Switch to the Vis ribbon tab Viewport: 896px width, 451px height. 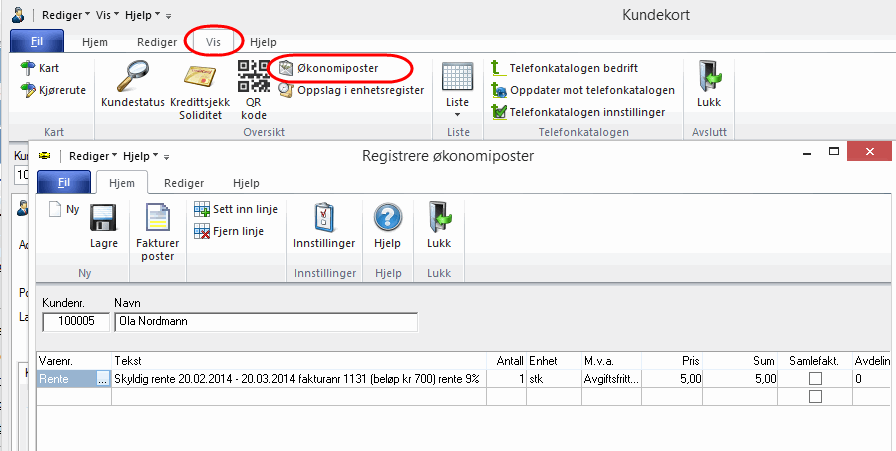(213, 42)
